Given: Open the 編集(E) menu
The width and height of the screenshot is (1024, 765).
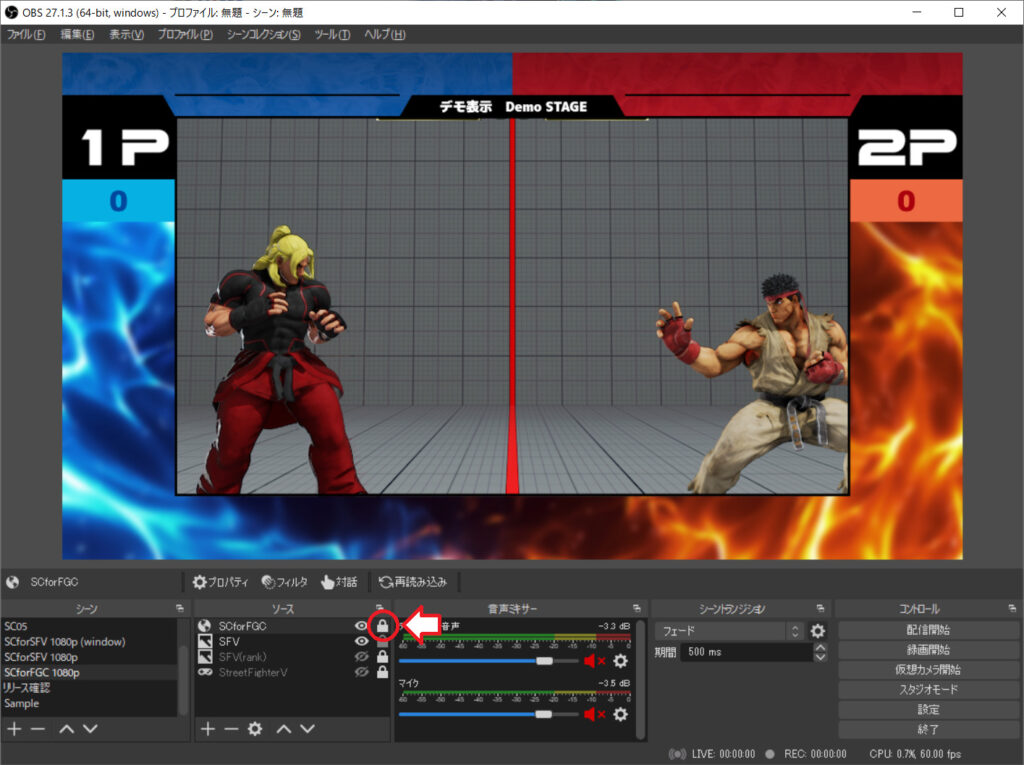Looking at the screenshot, I should (x=77, y=35).
